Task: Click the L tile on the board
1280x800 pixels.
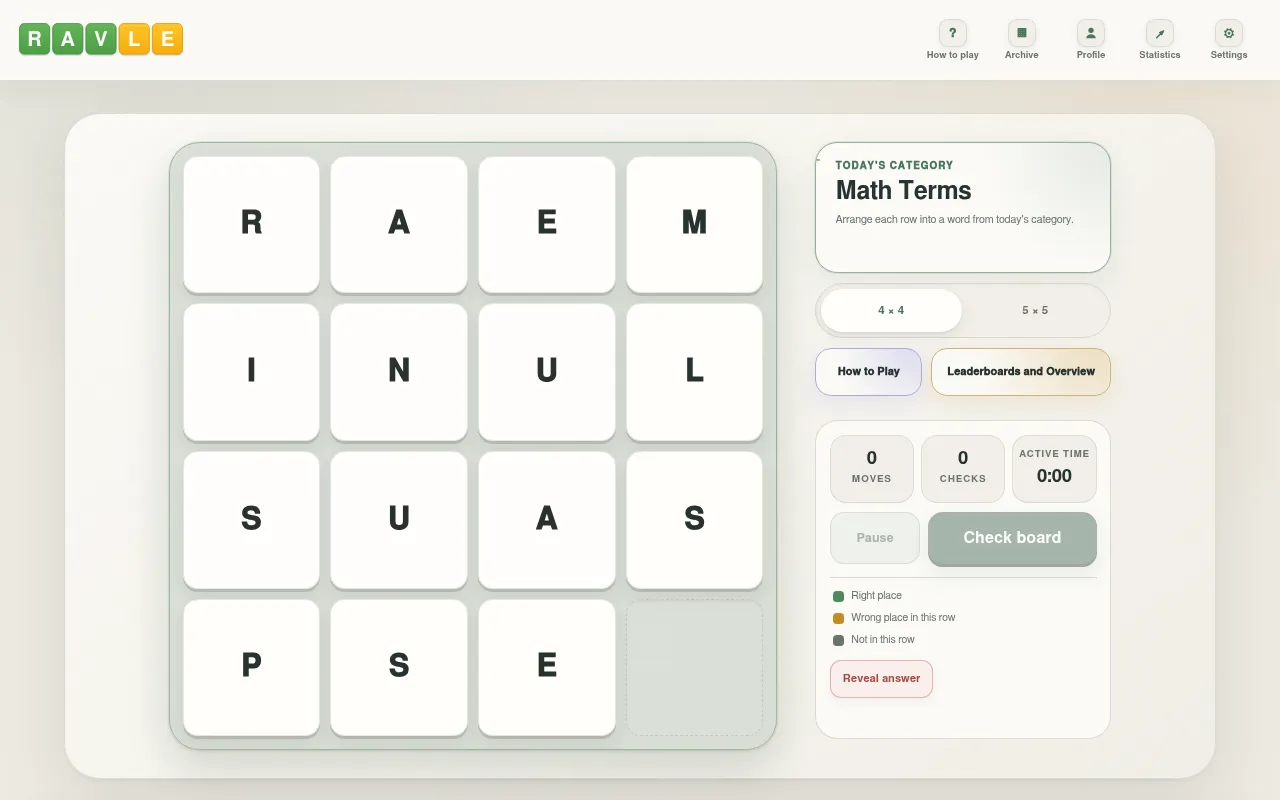Action: (694, 372)
